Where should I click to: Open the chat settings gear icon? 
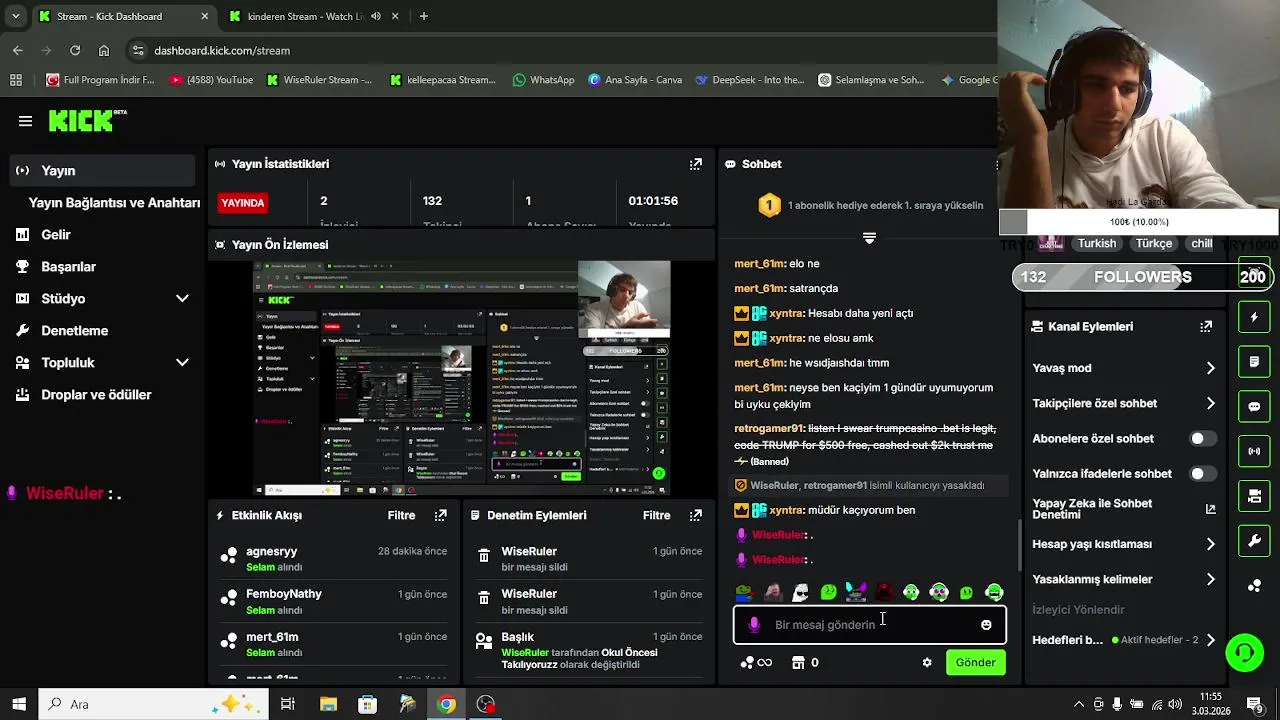click(x=927, y=662)
